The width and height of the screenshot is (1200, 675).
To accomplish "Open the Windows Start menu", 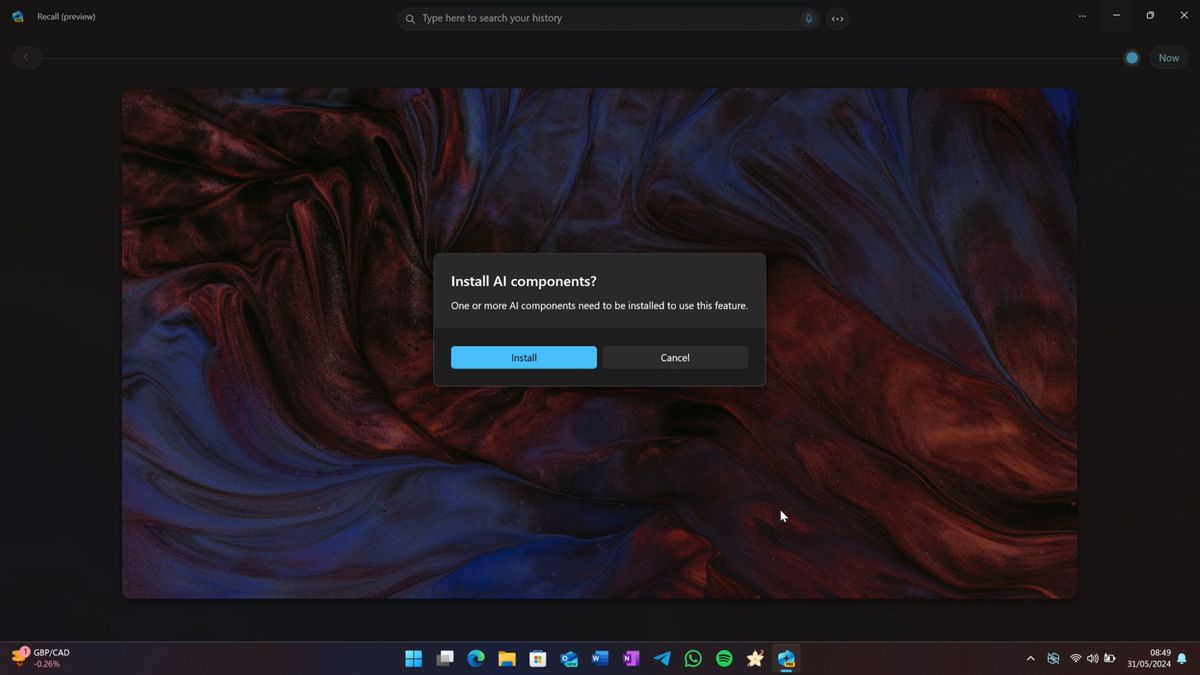I will point(413,658).
